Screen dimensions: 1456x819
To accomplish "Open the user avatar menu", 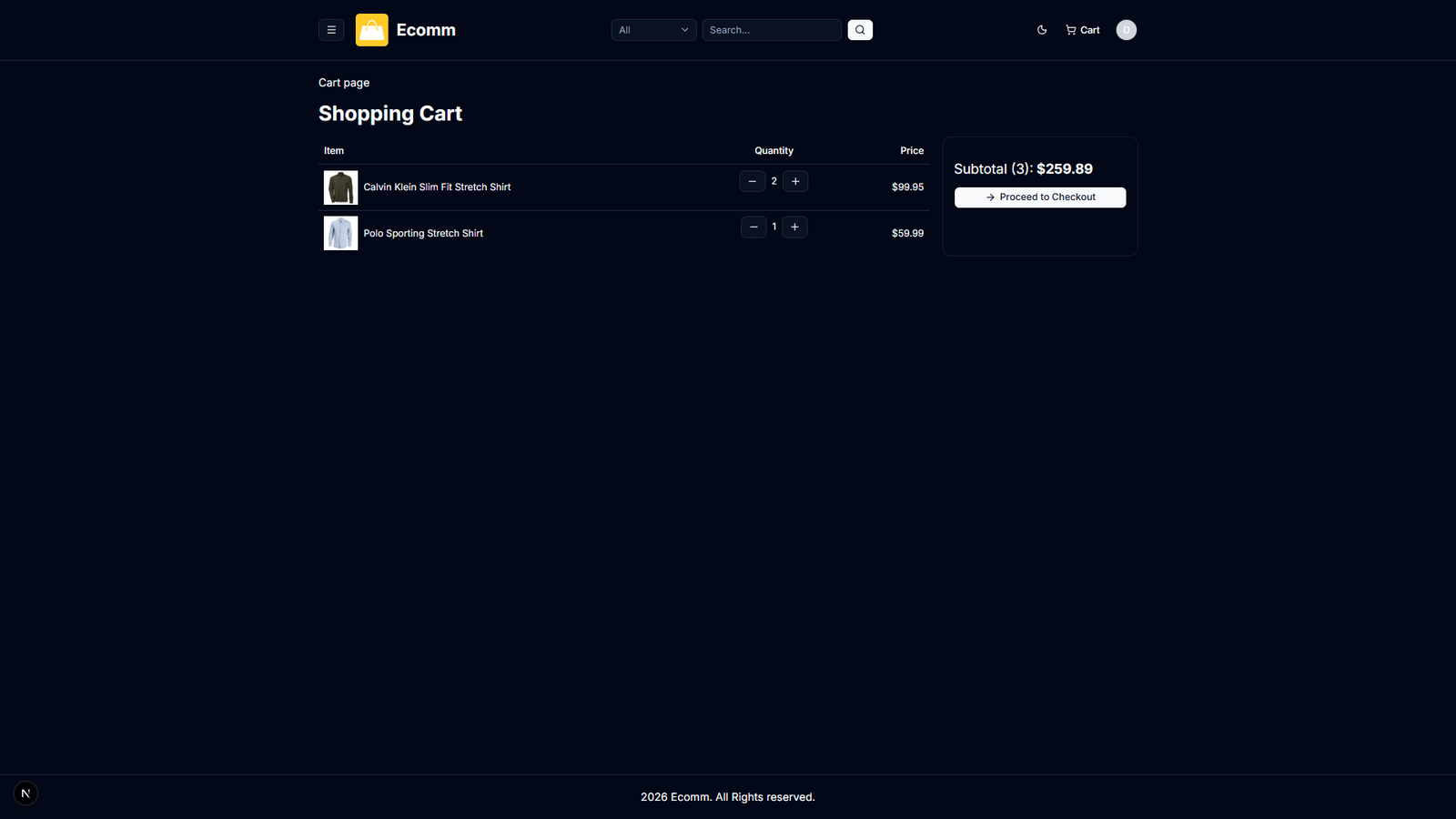I will [x=1127, y=30].
